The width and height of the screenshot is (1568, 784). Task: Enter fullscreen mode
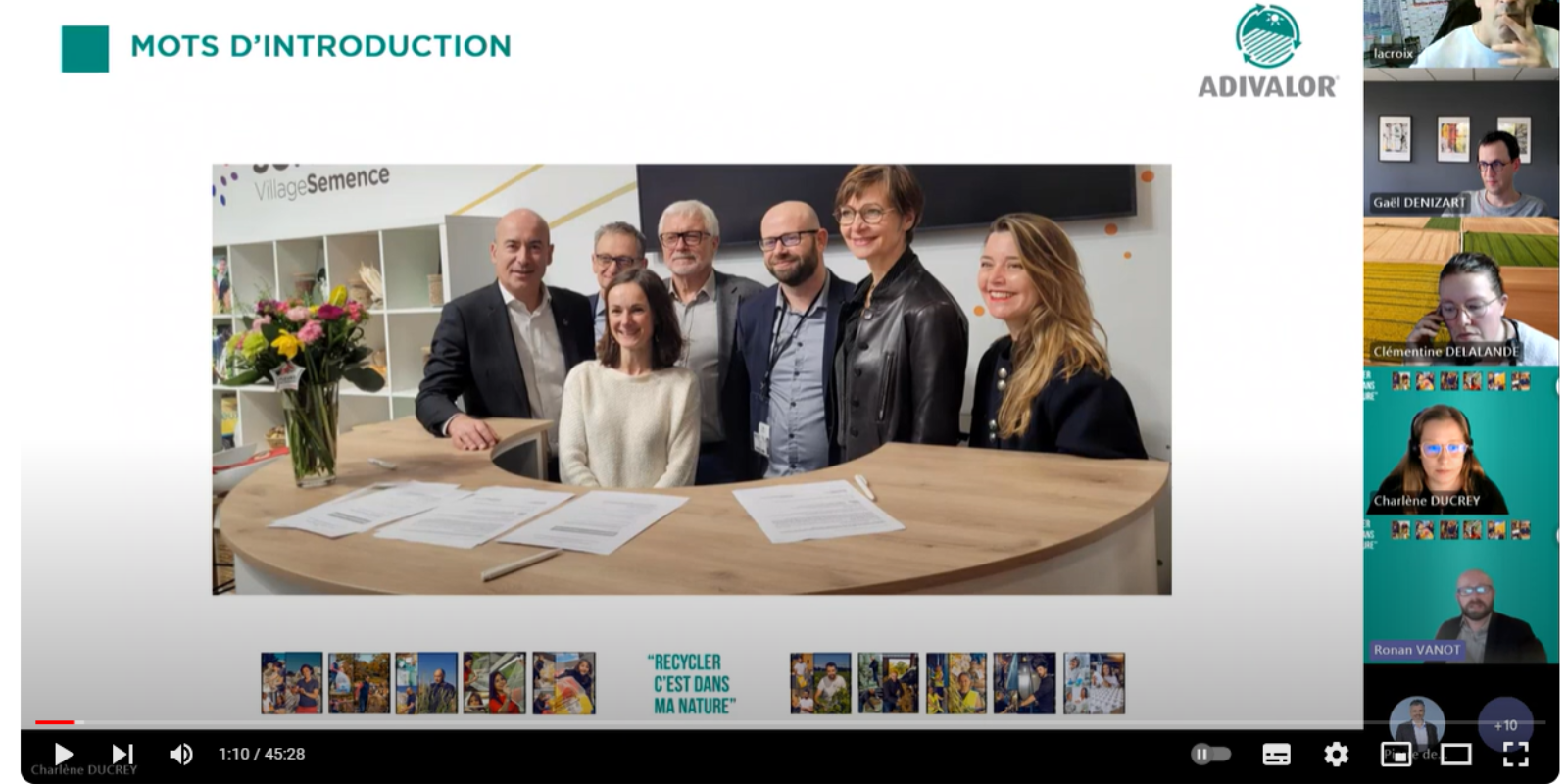(1515, 754)
